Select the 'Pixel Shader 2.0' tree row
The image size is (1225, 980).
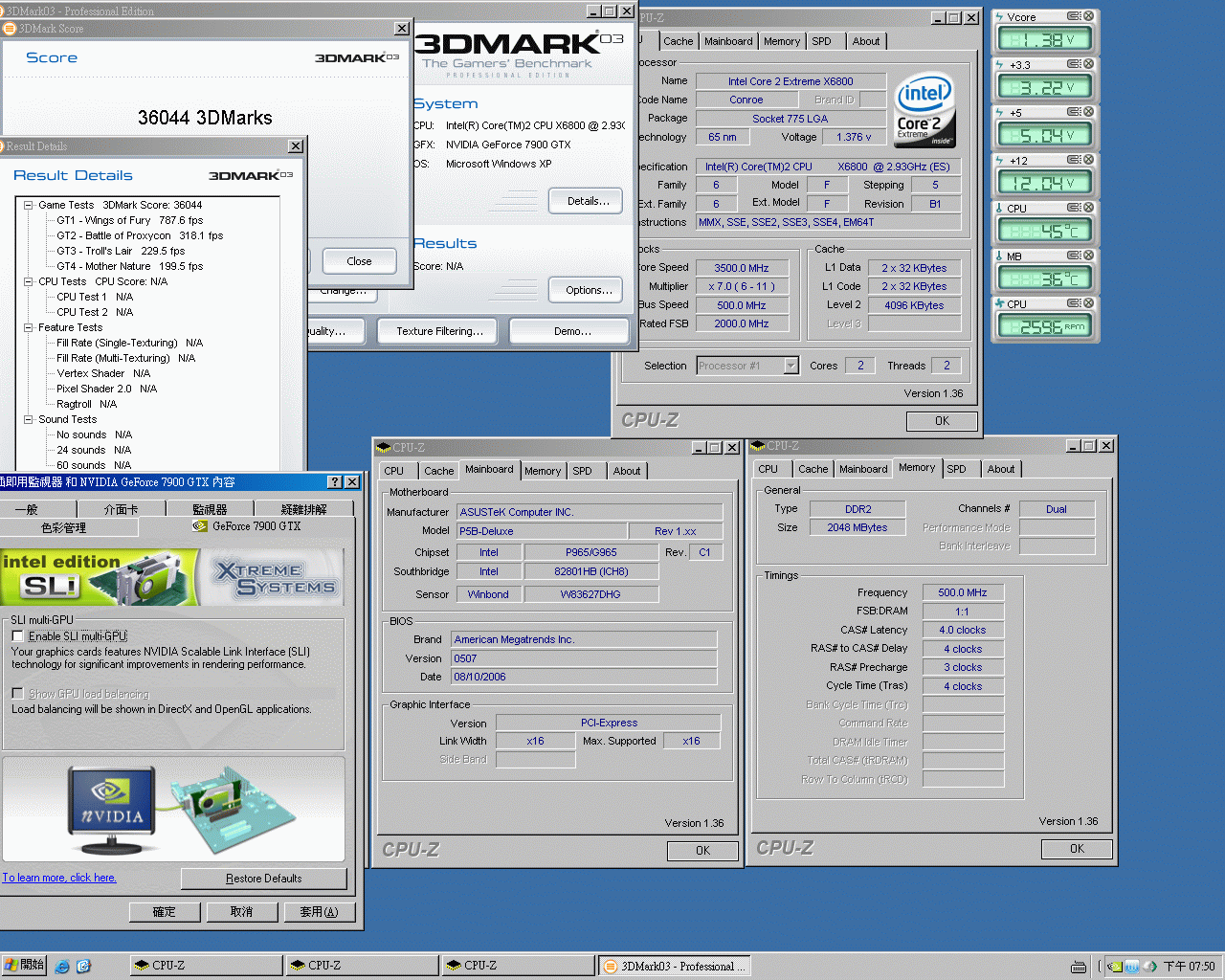point(106,389)
